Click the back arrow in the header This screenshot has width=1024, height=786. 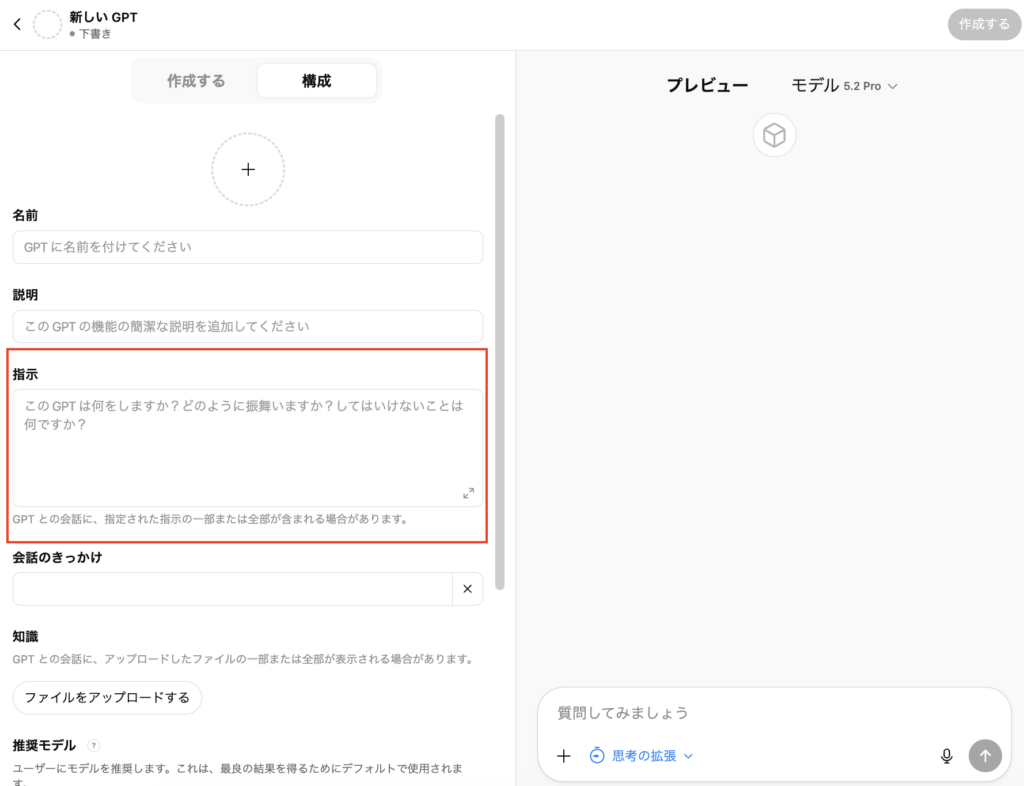coord(17,25)
